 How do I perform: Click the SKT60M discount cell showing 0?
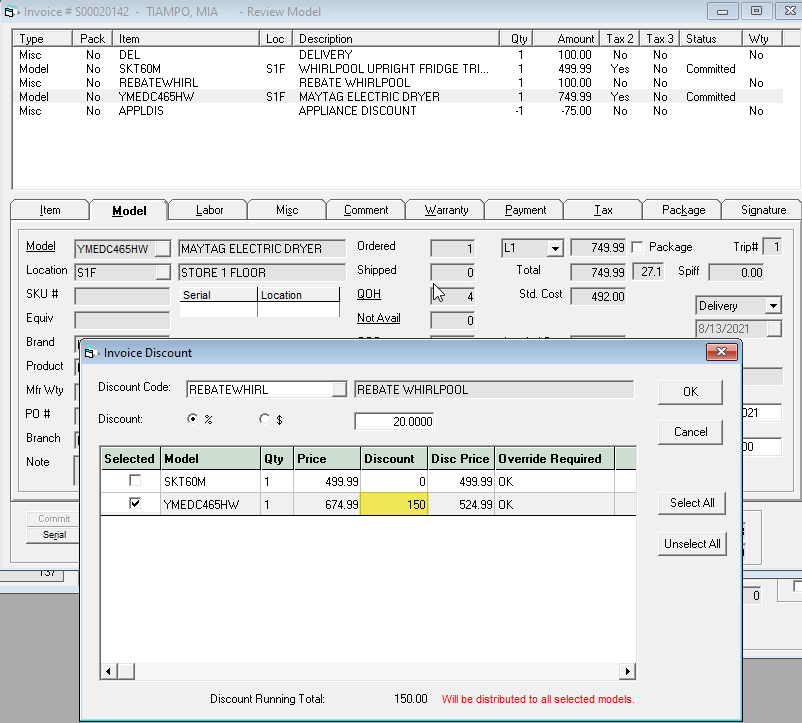[394, 482]
